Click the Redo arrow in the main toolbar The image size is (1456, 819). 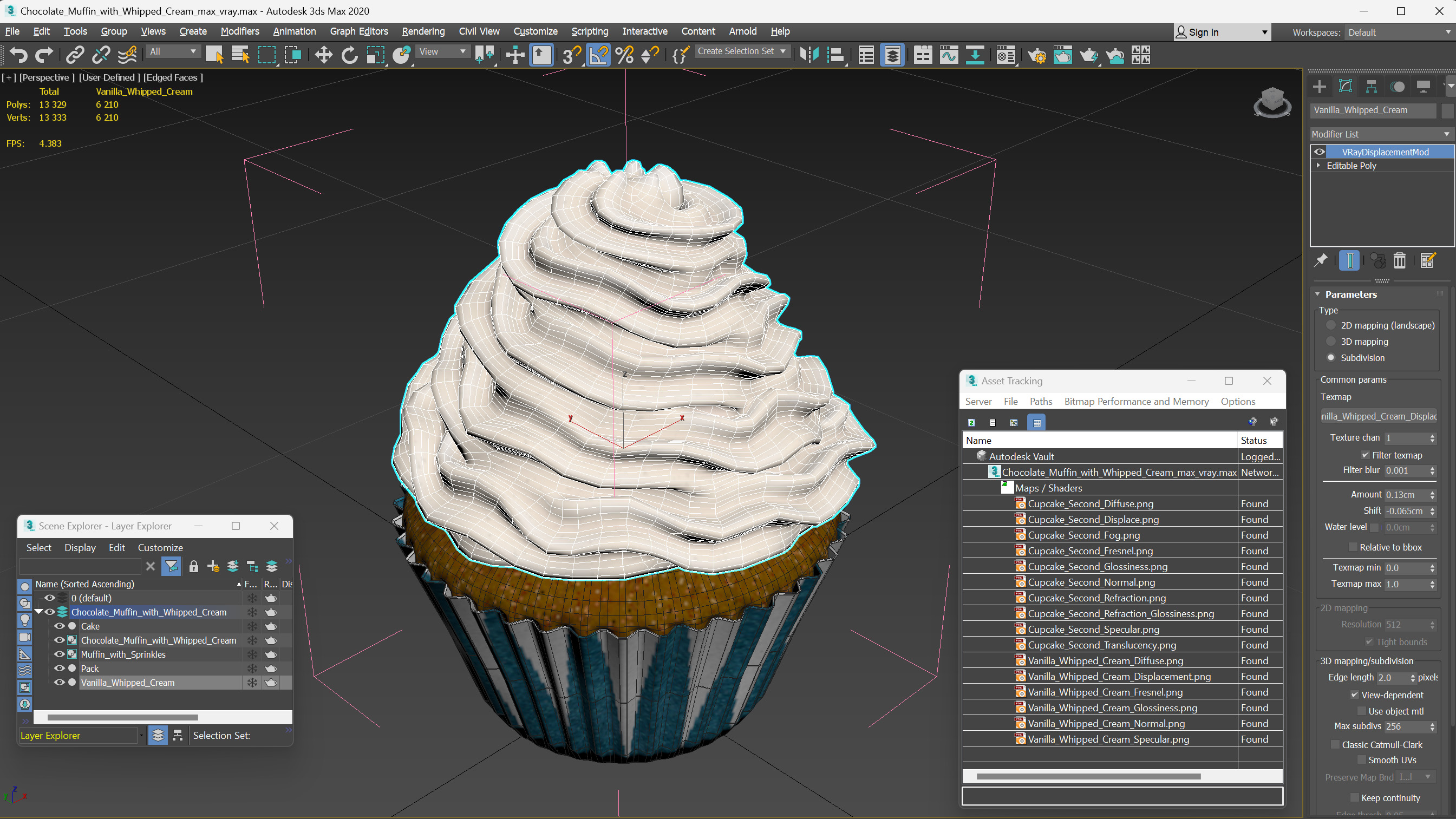coord(44,55)
